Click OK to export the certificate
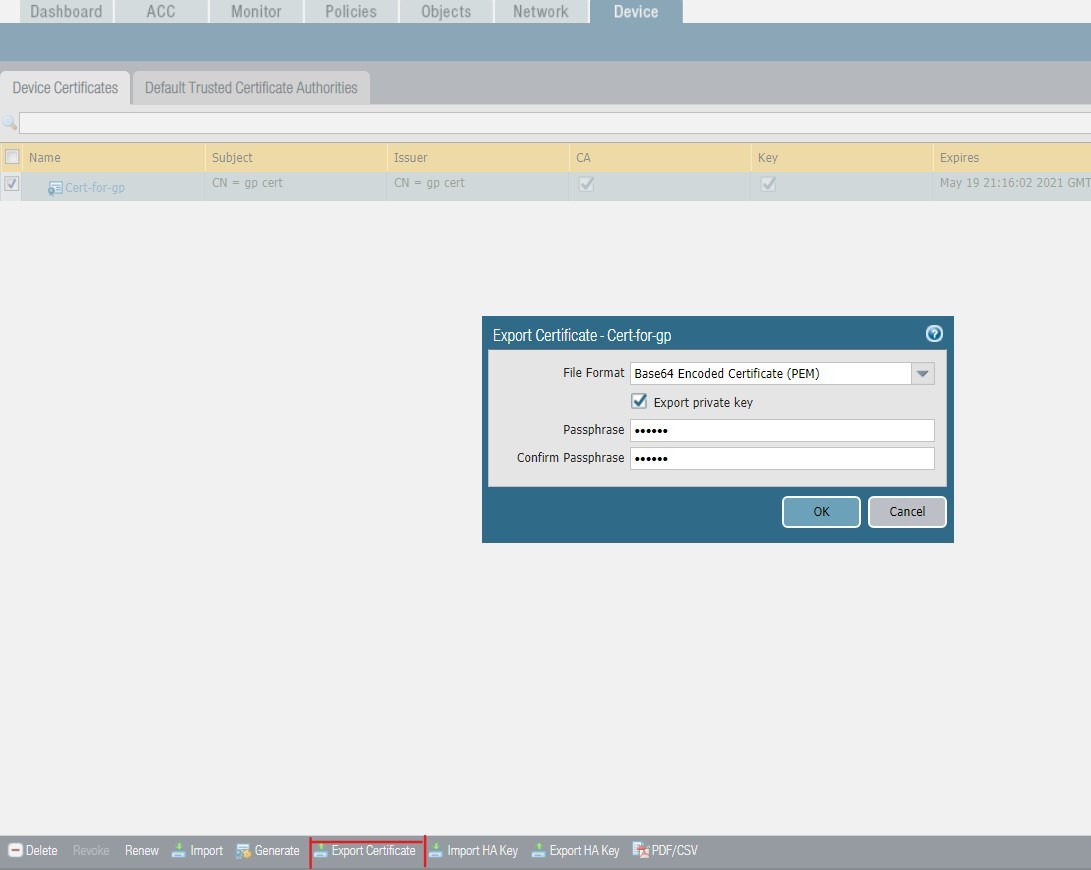1091x870 pixels. point(820,511)
